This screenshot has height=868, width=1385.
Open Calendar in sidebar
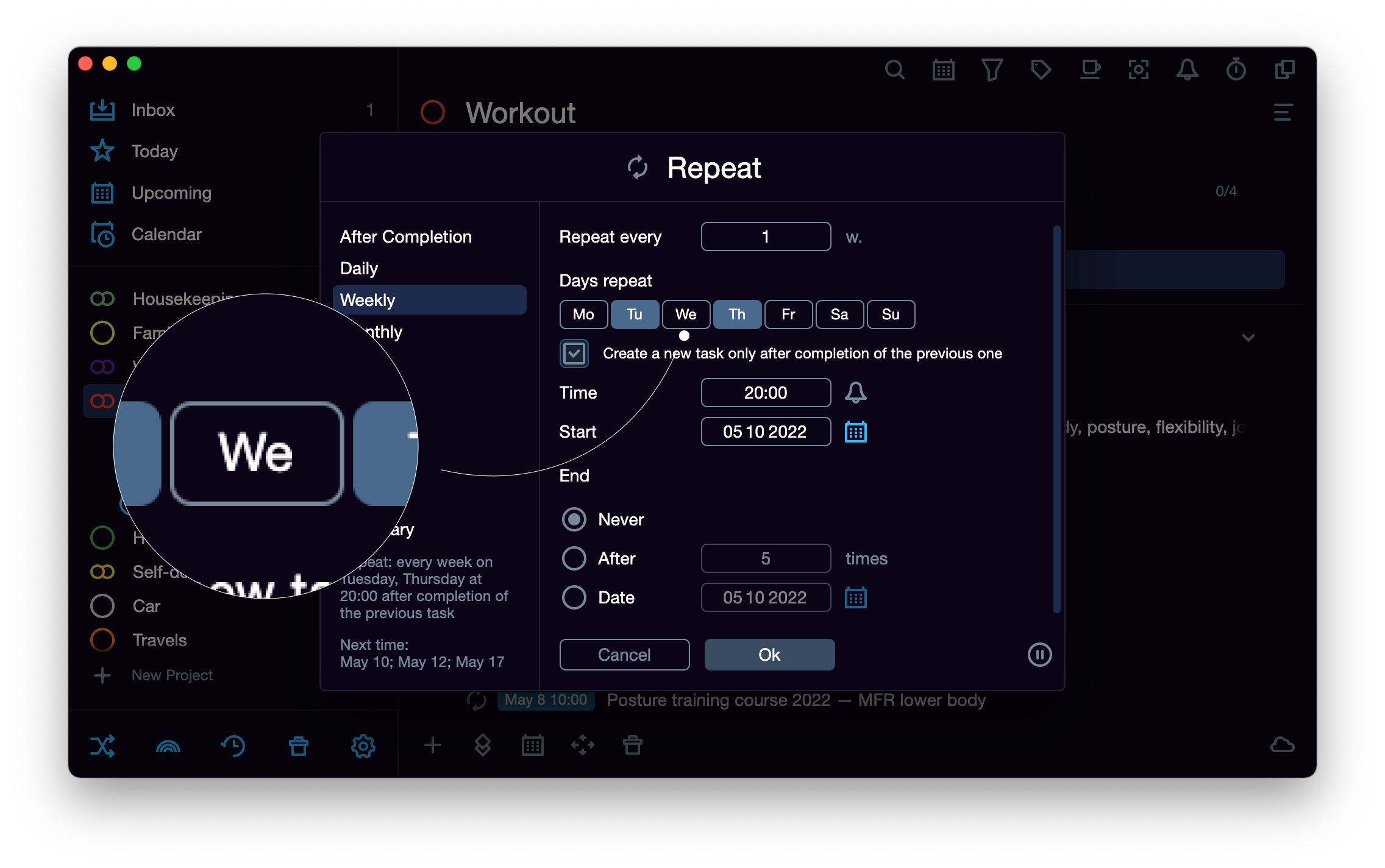(x=166, y=234)
